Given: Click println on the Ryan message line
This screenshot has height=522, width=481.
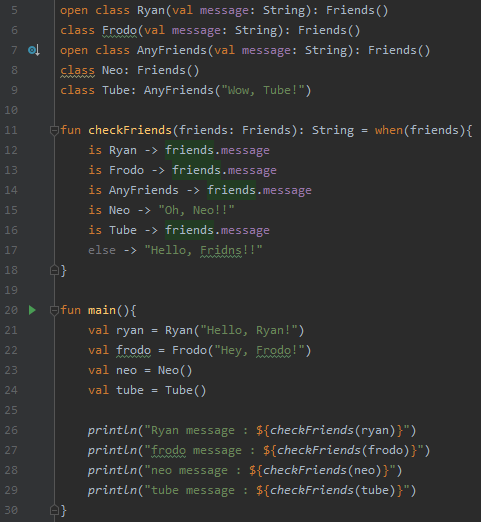Looking at the screenshot, I should (112, 430).
